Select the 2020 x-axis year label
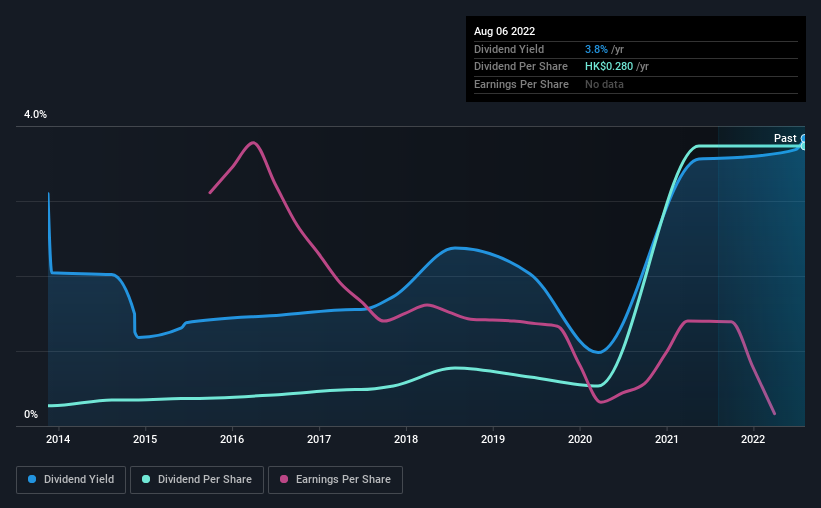Viewport: 821px width, 508px height. [x=581, y=439]
